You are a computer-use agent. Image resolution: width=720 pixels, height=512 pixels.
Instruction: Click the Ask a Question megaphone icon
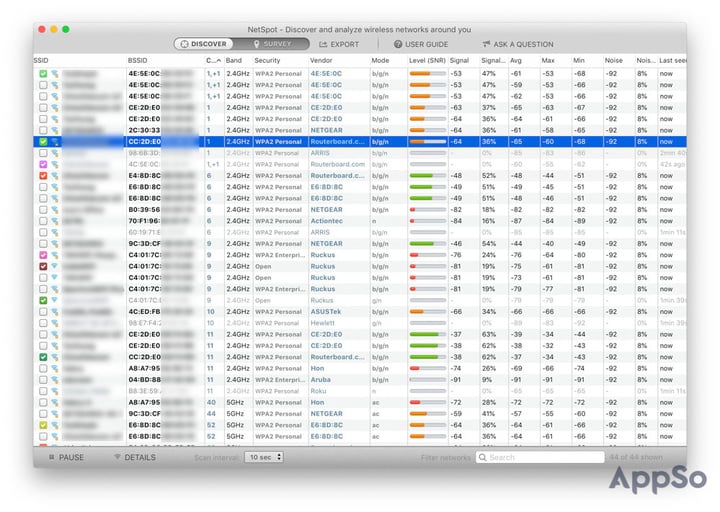pyautogui.click(x=487, y=44)
